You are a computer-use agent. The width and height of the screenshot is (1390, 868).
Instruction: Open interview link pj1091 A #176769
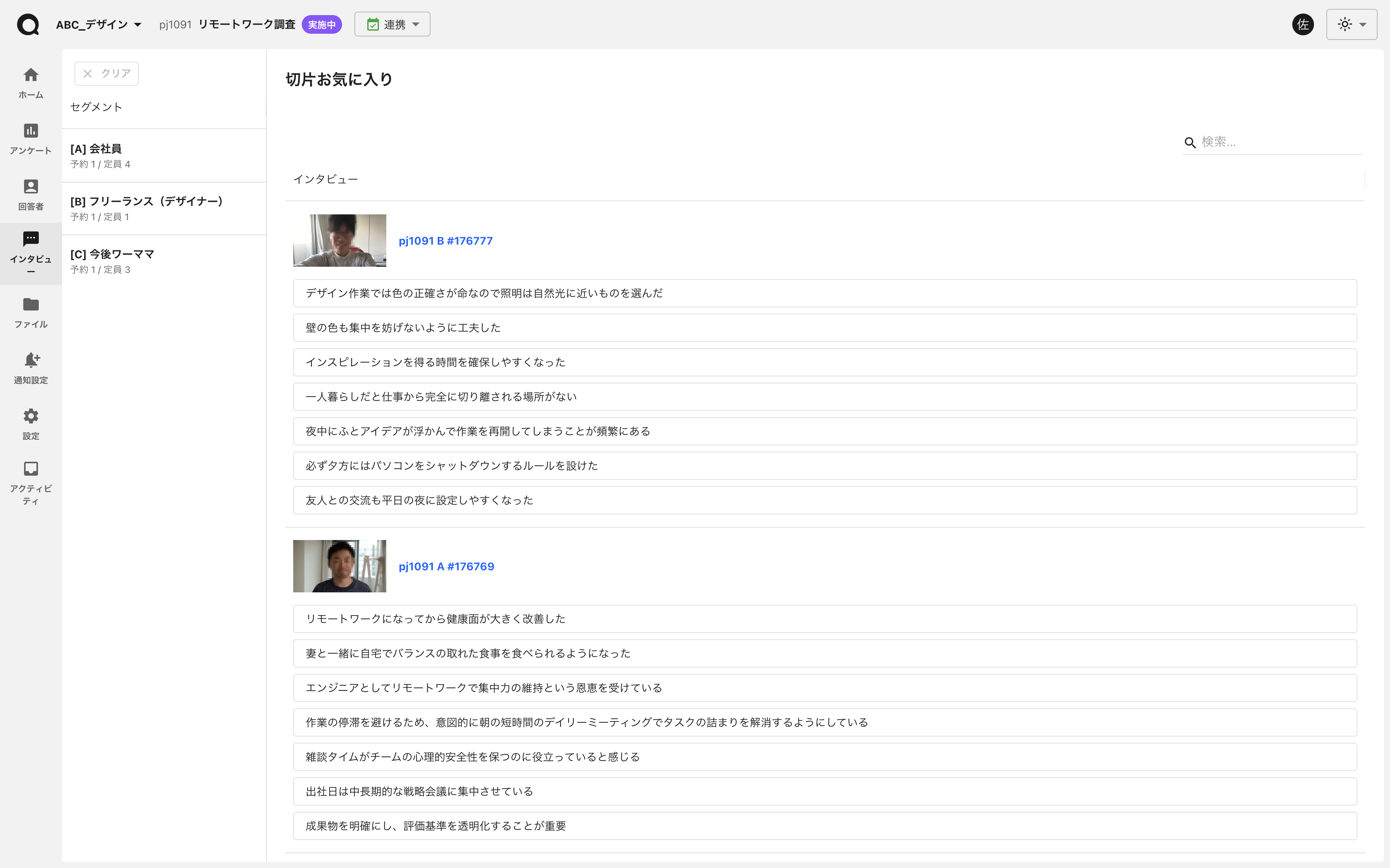446,567
